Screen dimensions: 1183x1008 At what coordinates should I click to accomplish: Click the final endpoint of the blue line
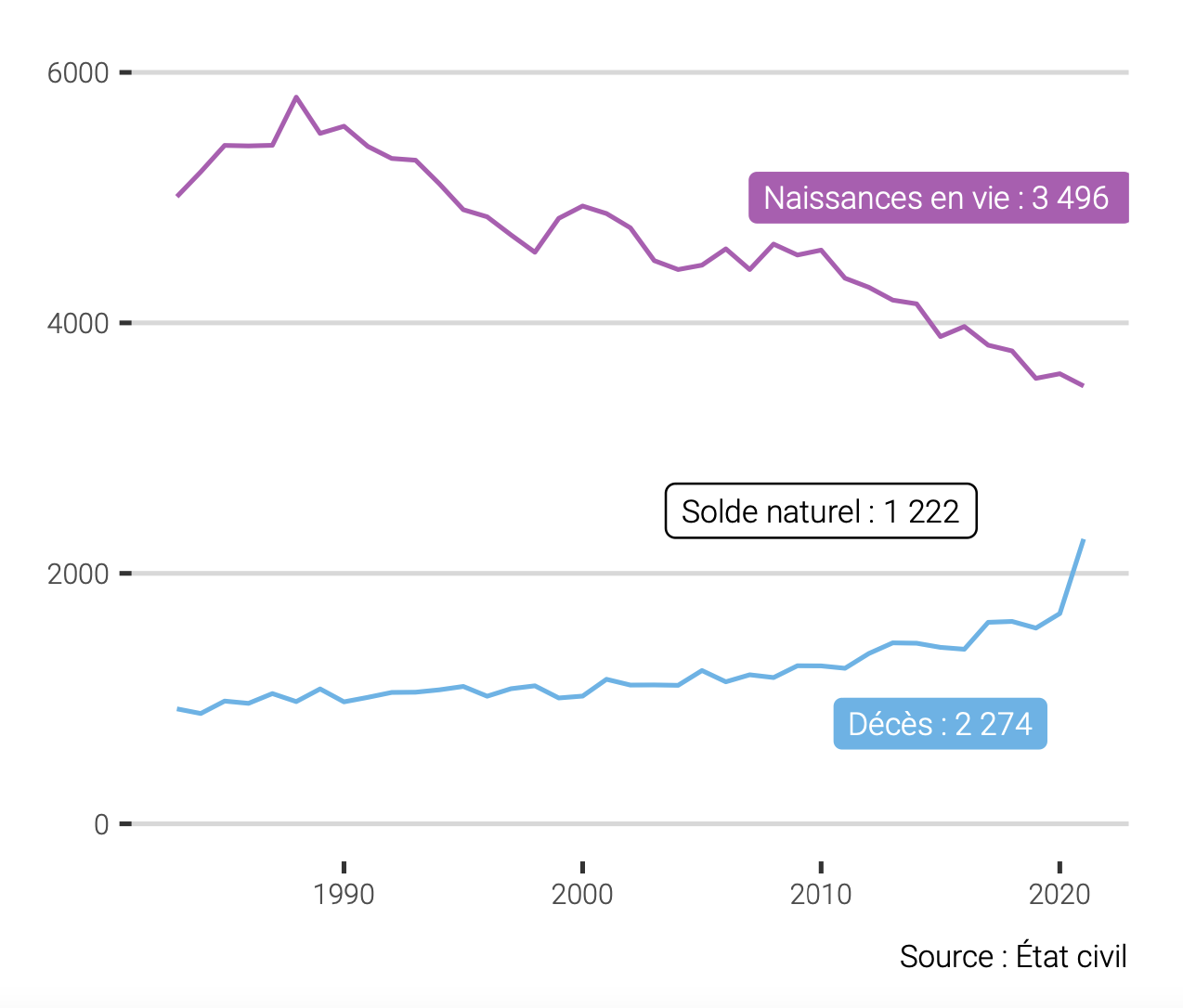click(1084, 540)
